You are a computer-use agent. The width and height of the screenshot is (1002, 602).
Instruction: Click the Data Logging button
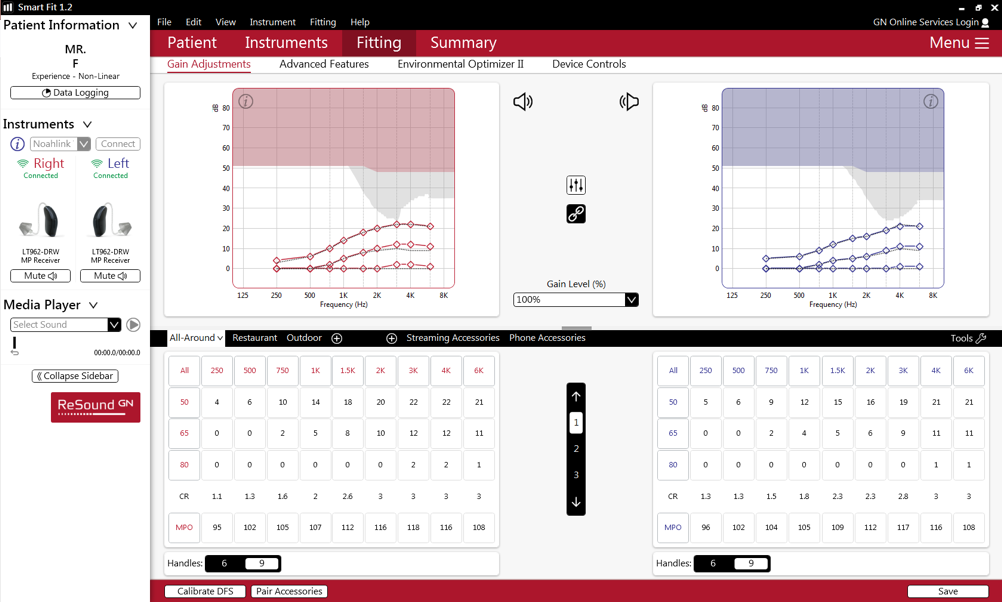75,93
